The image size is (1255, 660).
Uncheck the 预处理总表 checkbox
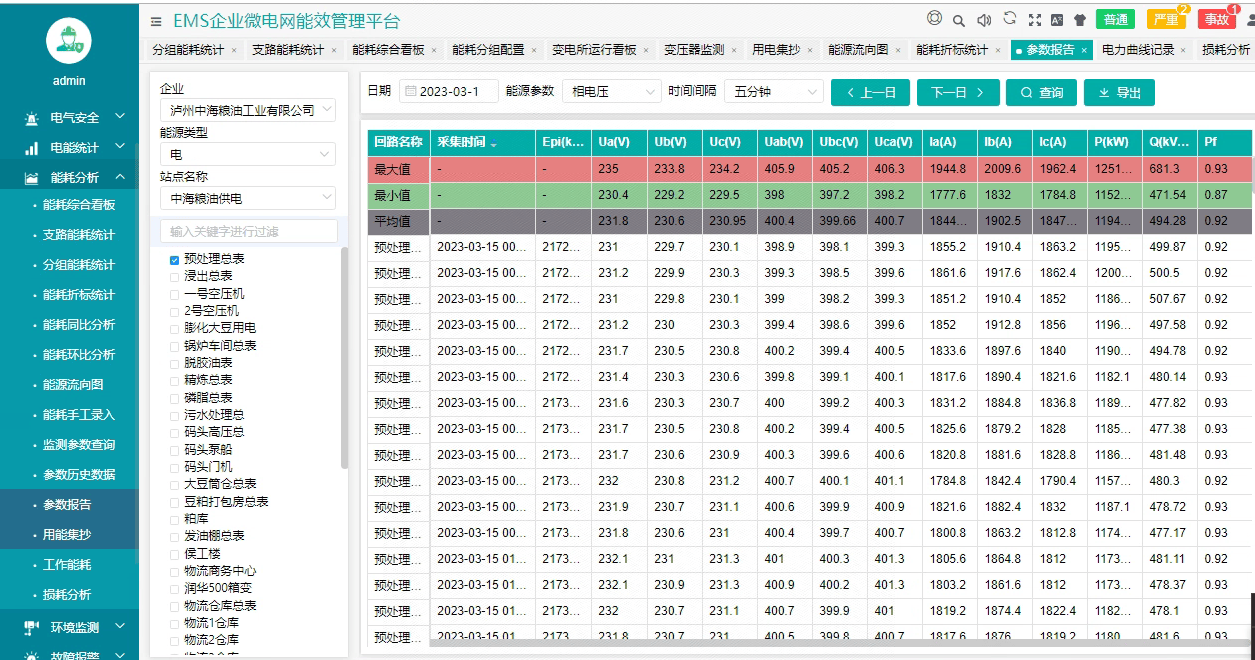pyautogui.click(x=174, y=259)
